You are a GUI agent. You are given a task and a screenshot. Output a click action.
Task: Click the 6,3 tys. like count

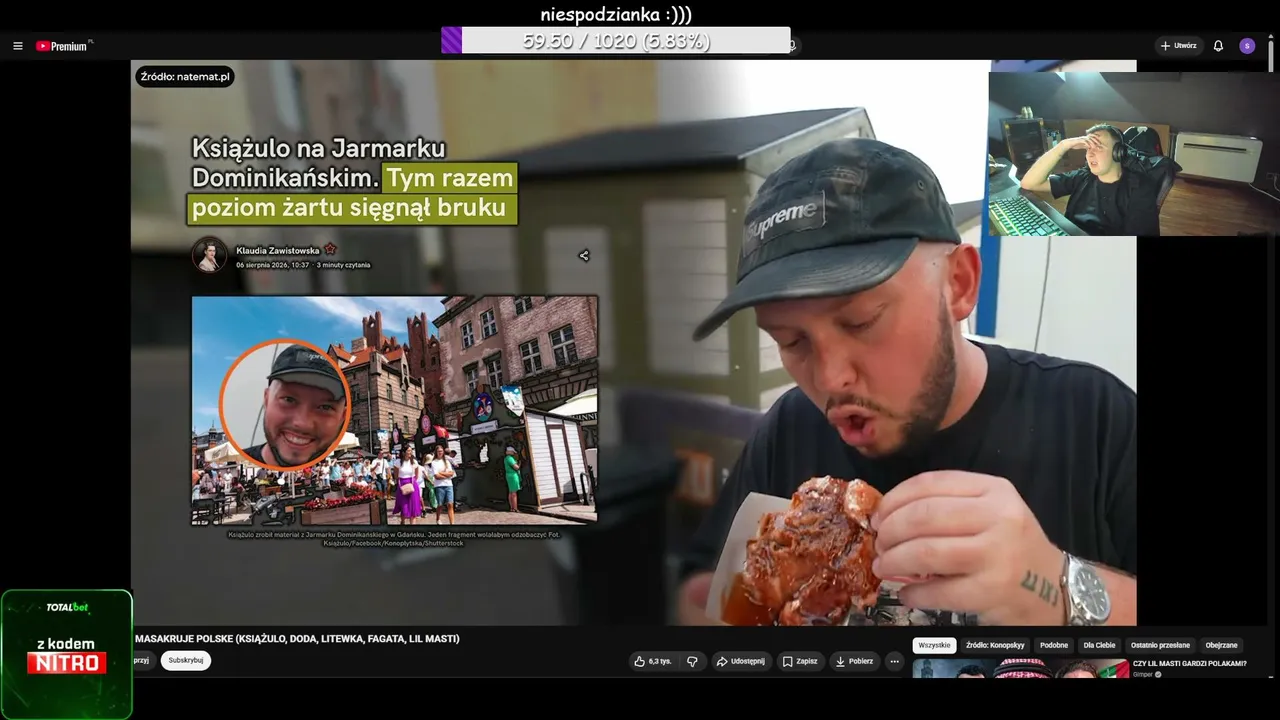pyautogui.click(x=660, y=661)
